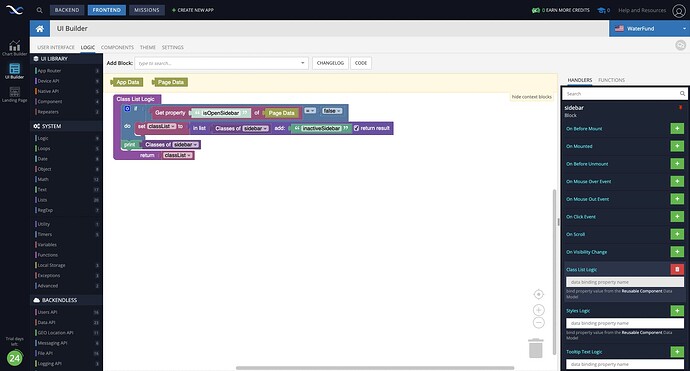This screenshot has width=690, height=371.
Task: Click the home icon beside UI Builder
Action: click(40, 29)
